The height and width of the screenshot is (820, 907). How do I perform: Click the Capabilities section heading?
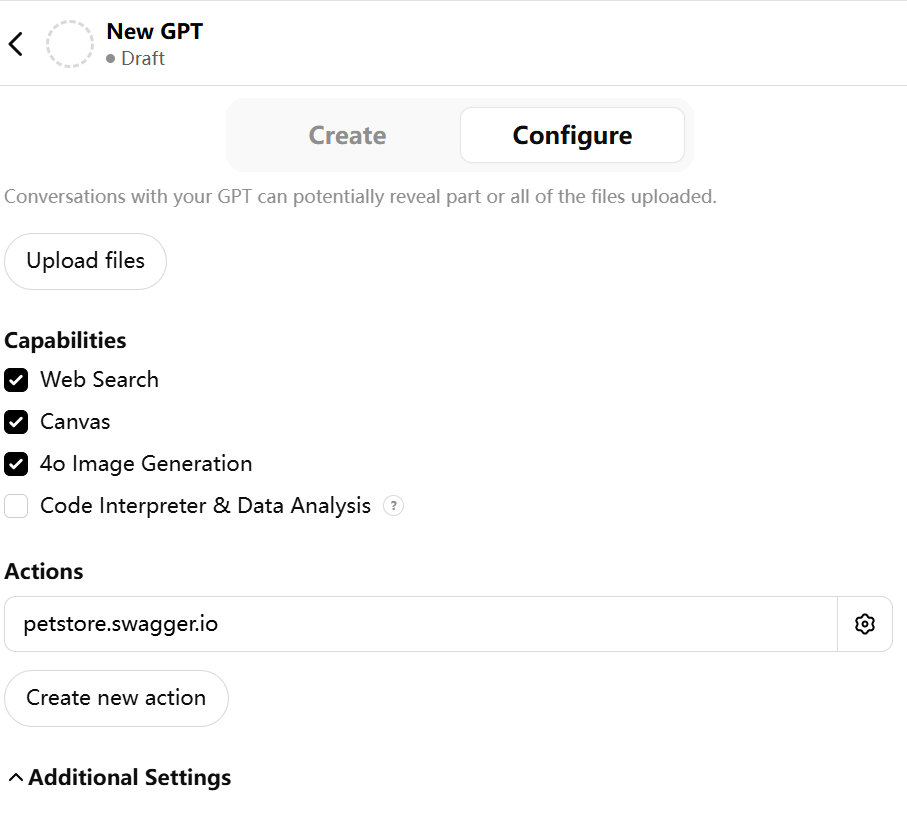65,341
